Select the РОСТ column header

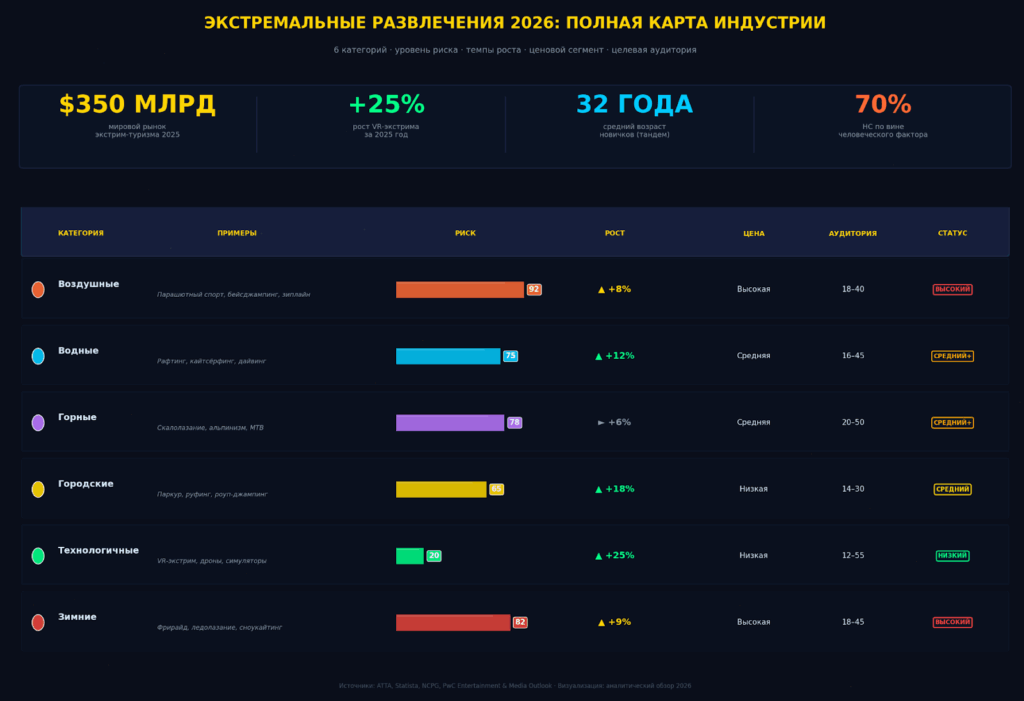click(x=614, y=233)
